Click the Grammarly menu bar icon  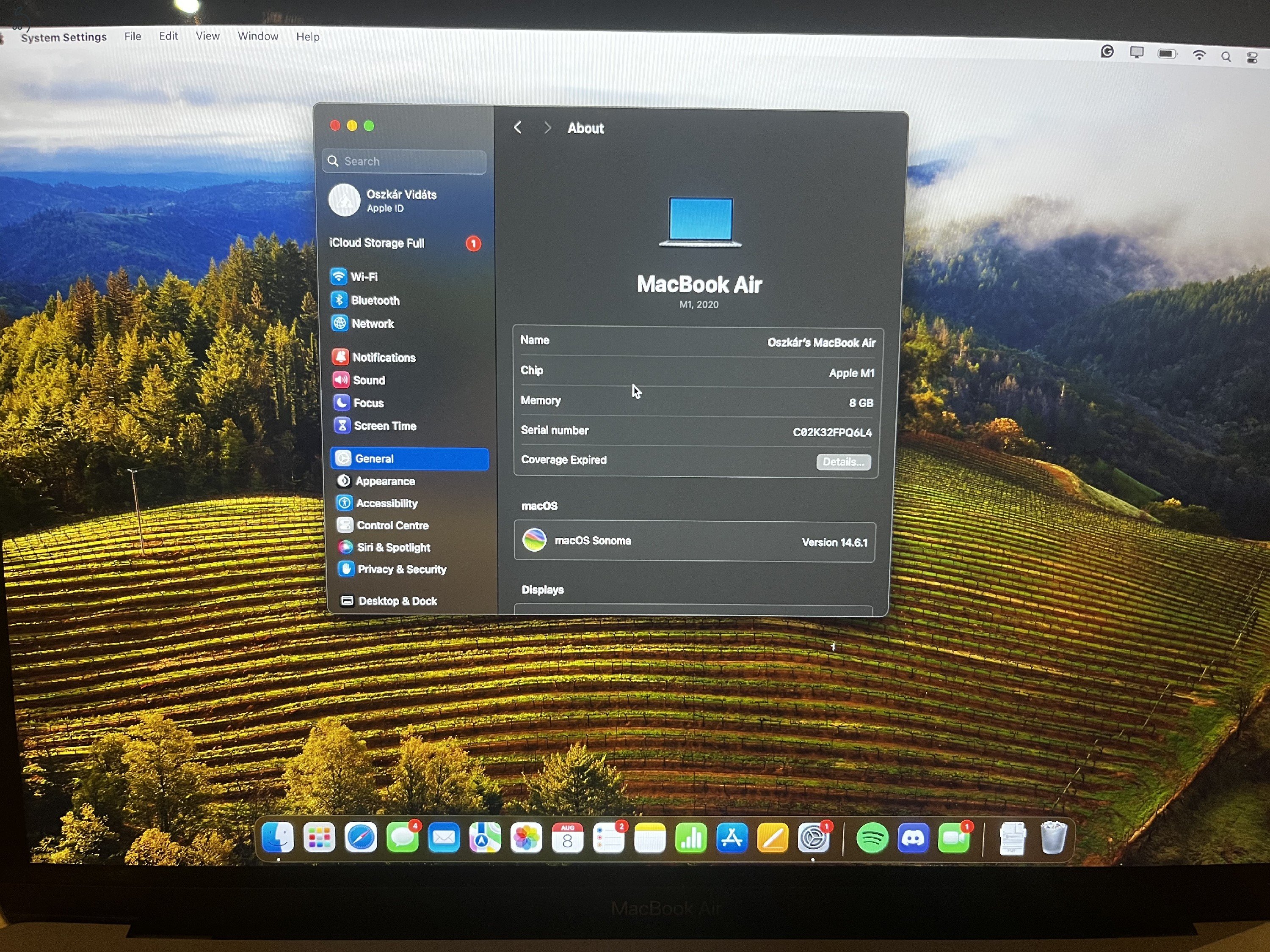coord(1107,52)
